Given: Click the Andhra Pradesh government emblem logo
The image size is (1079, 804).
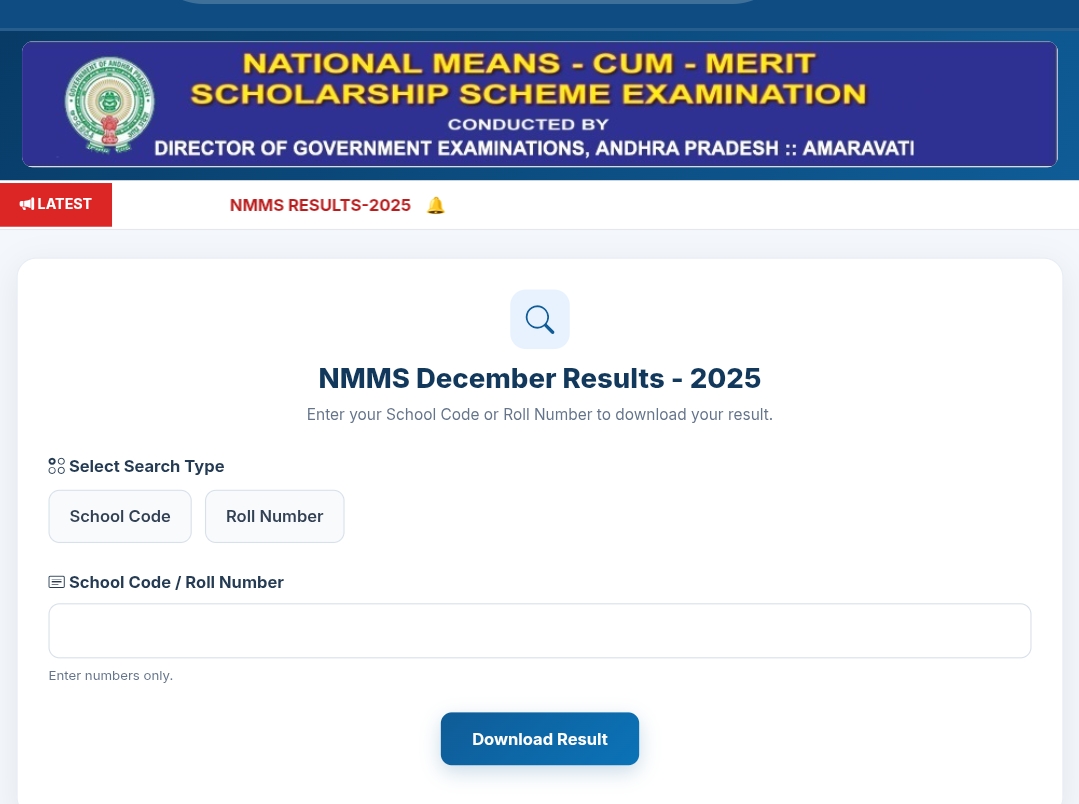Looking at the screenshot, I should click(109, 105).
